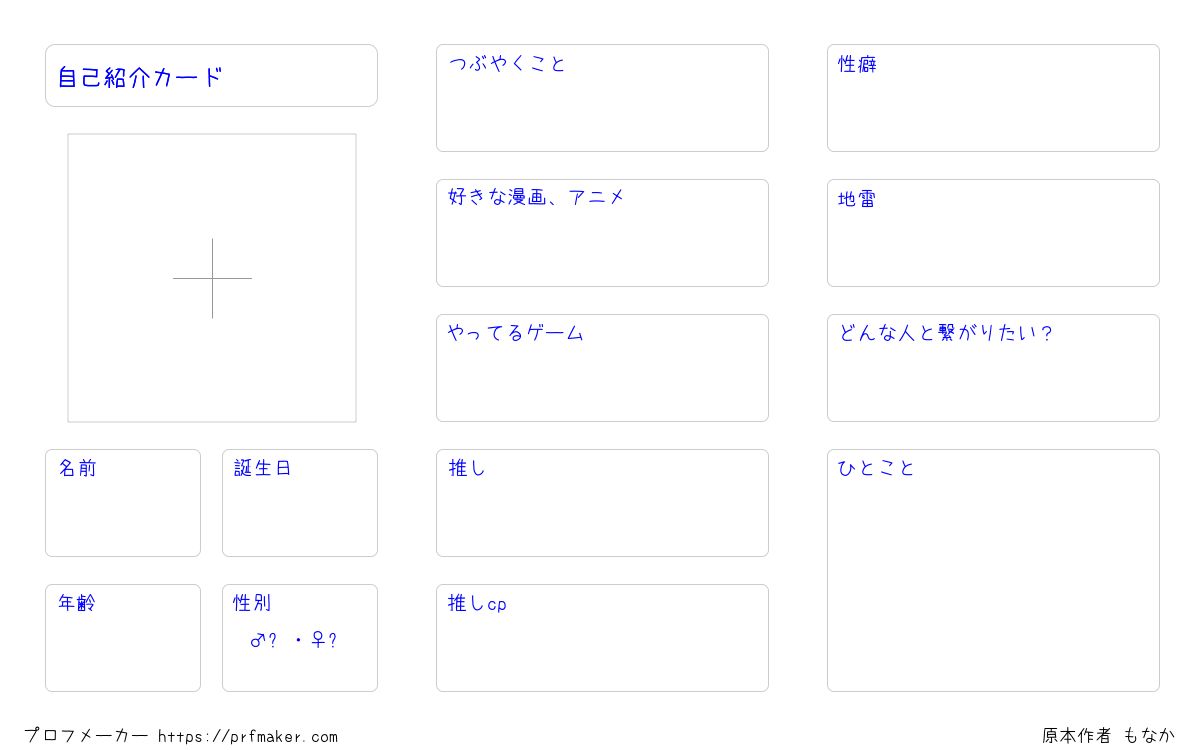Click the どんな人と繋がりたい? box
Viewport: 1200px width, 750px height.
(993, 368)
